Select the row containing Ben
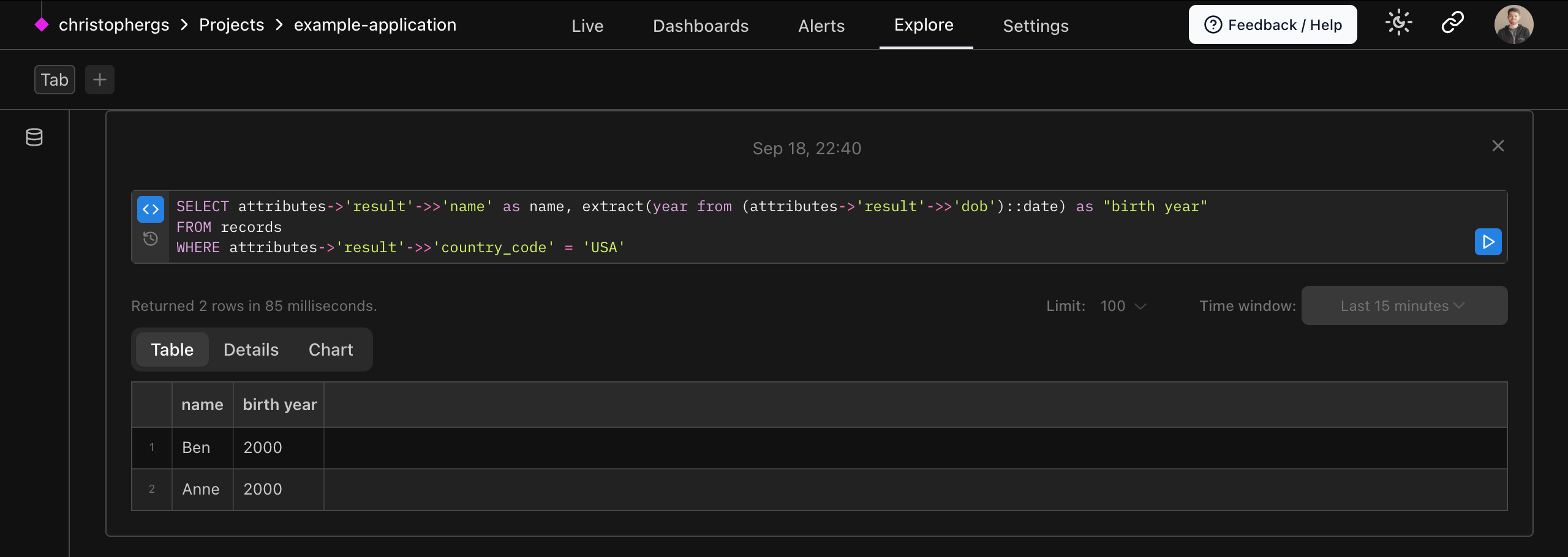The width and height of the screenshot is (1568, 557). point(195,447)
